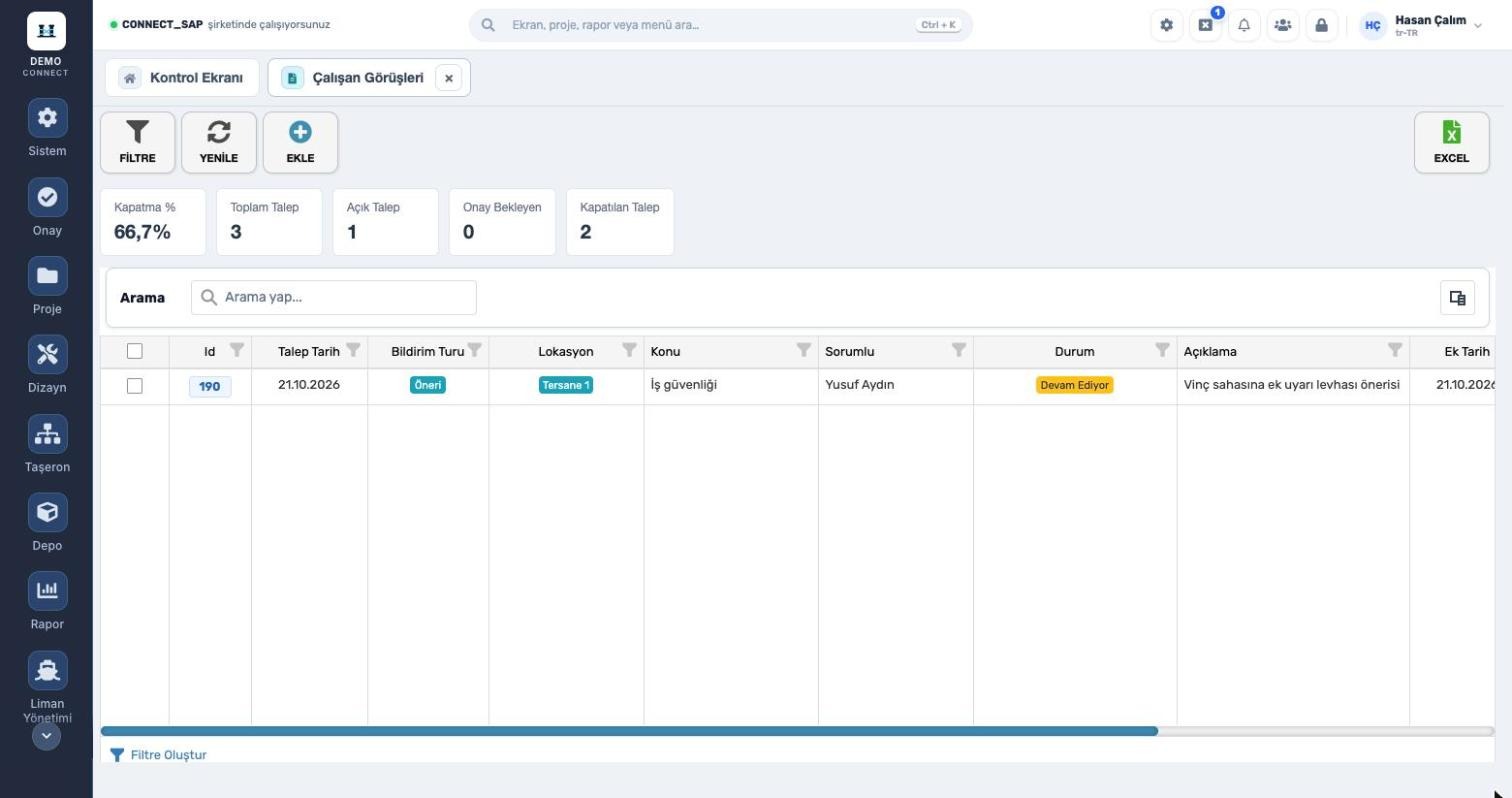Open the Rapor chart module

click(x=47, y=591)
